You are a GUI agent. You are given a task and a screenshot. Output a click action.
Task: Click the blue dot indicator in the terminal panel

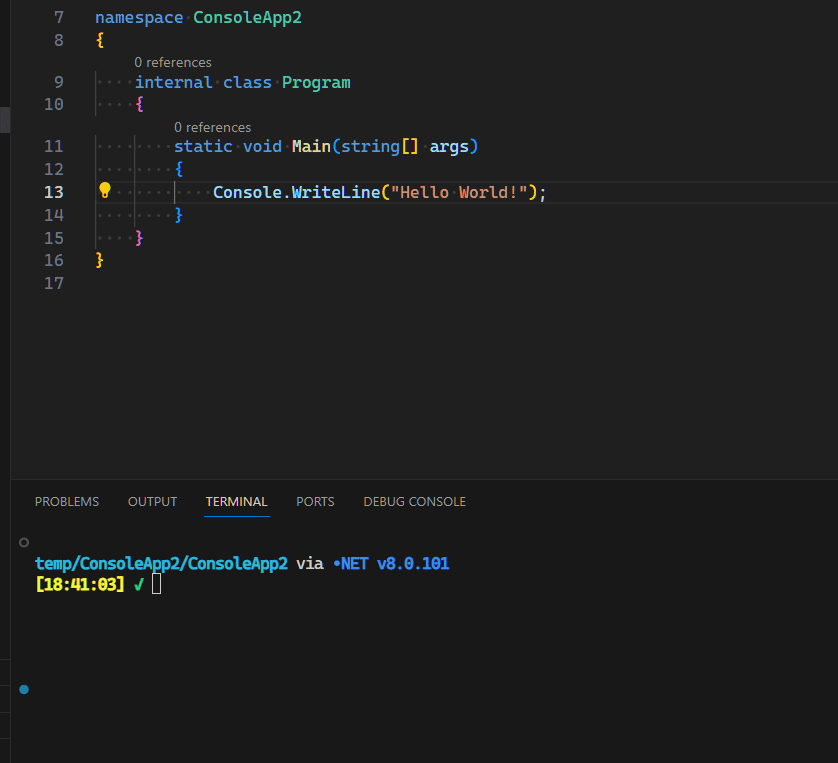pos(23,689)
